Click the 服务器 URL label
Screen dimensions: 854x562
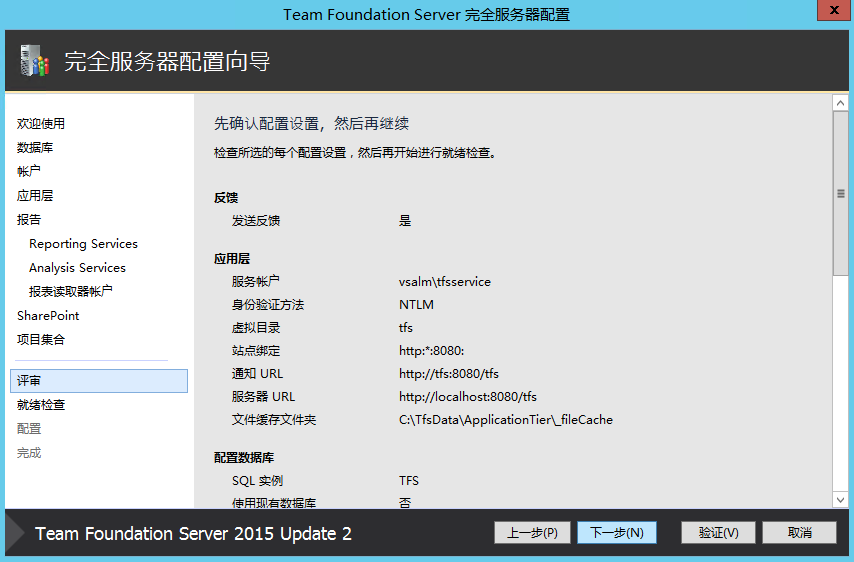(263, 396)
